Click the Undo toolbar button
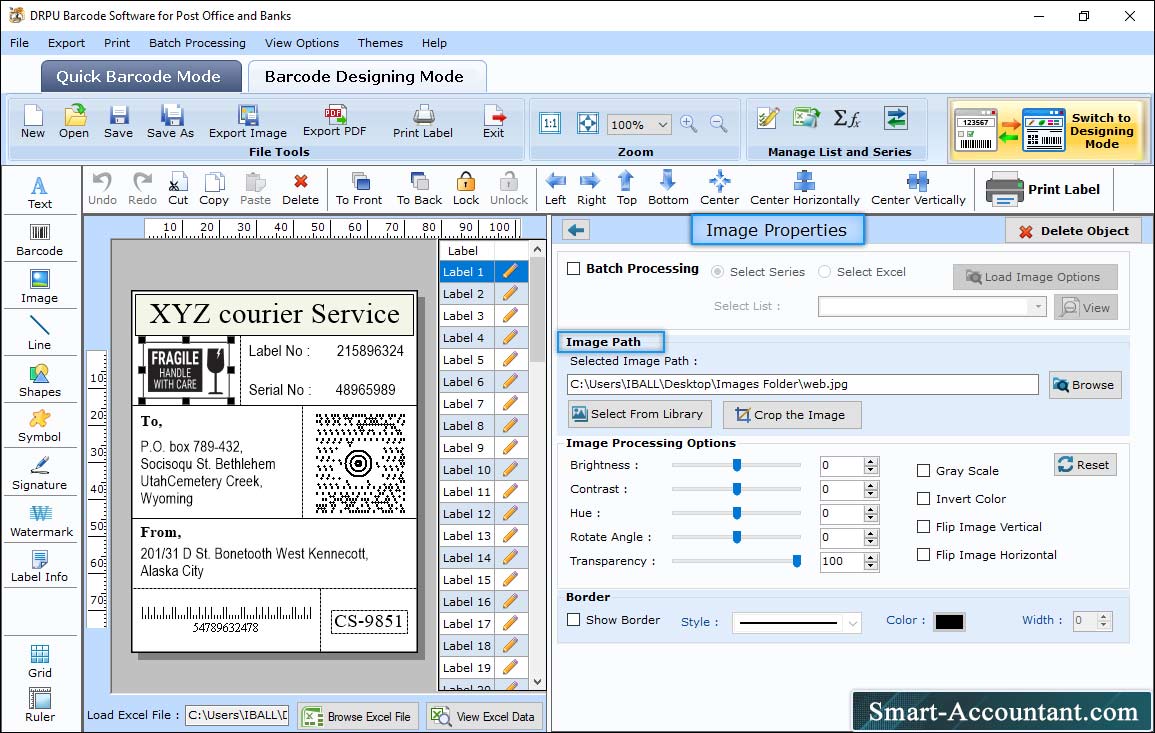This screenshot has width=1155, height=733. (102, 189)
